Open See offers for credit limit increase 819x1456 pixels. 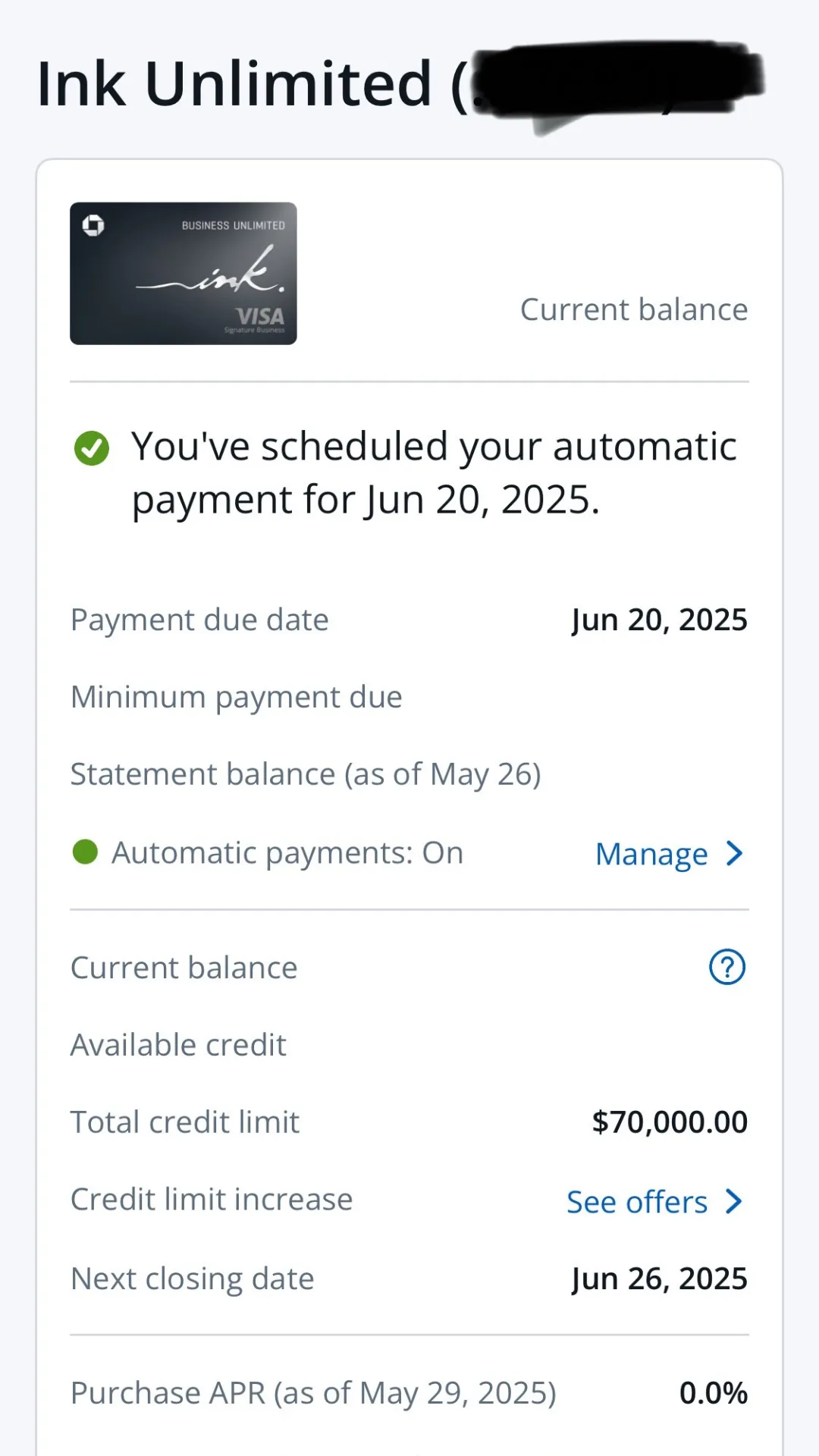coord(637,1202)
